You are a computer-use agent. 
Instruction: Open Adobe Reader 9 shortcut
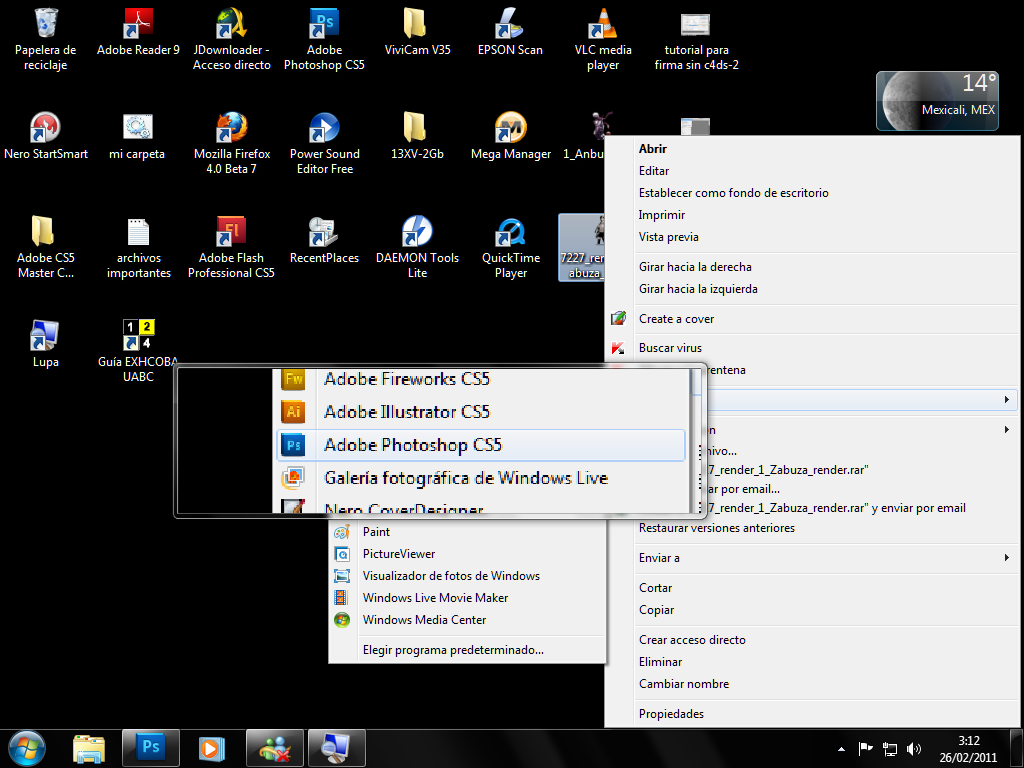pos(138,33)
